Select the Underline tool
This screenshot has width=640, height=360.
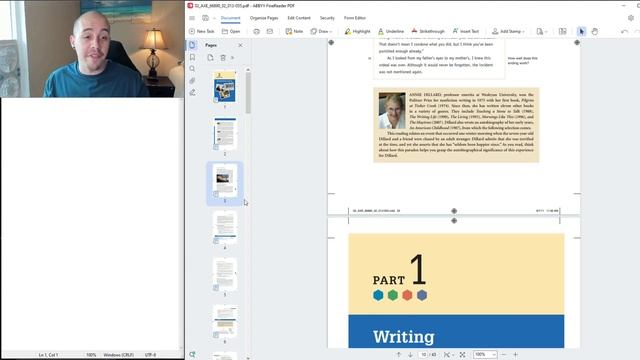click(391, 31)
